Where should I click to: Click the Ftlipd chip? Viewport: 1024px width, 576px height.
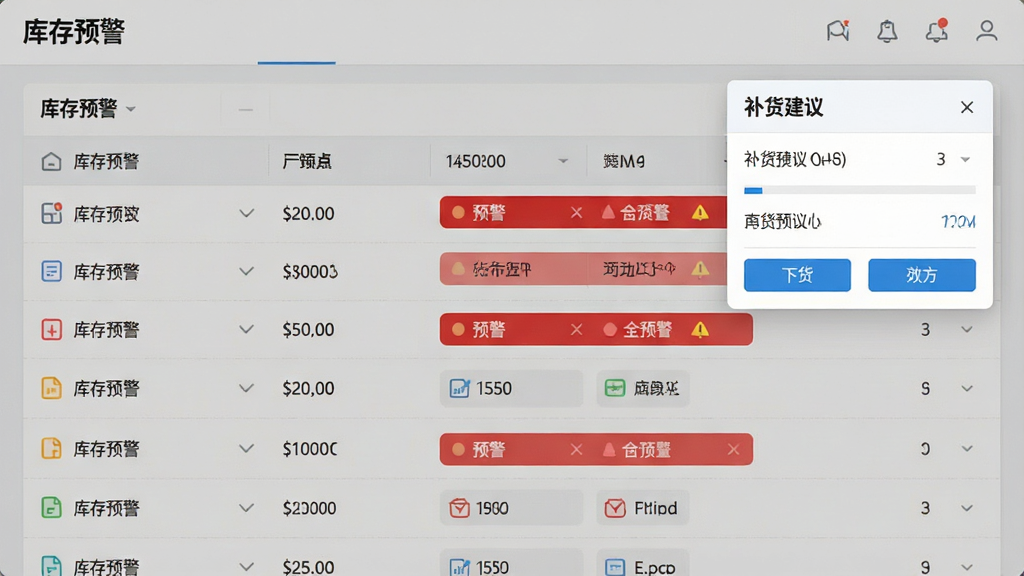(x=643, y=508)
